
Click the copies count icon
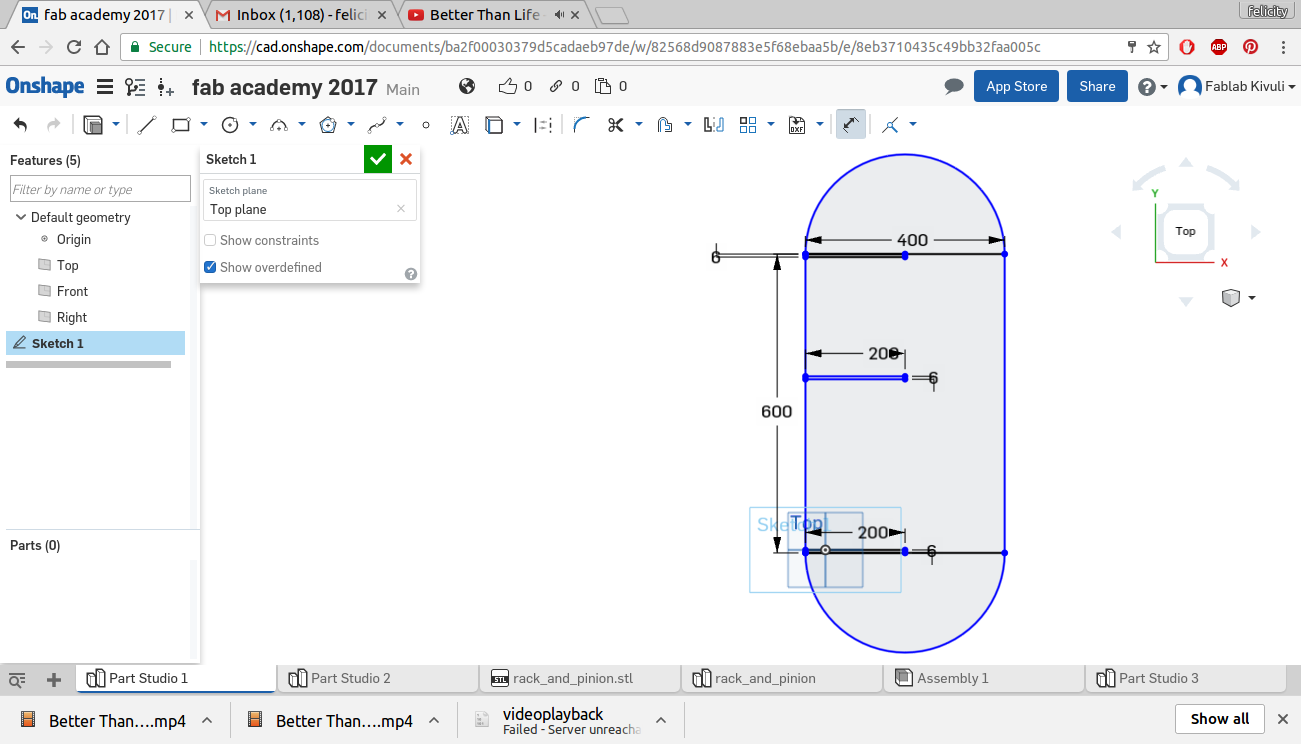coord(603,86)
